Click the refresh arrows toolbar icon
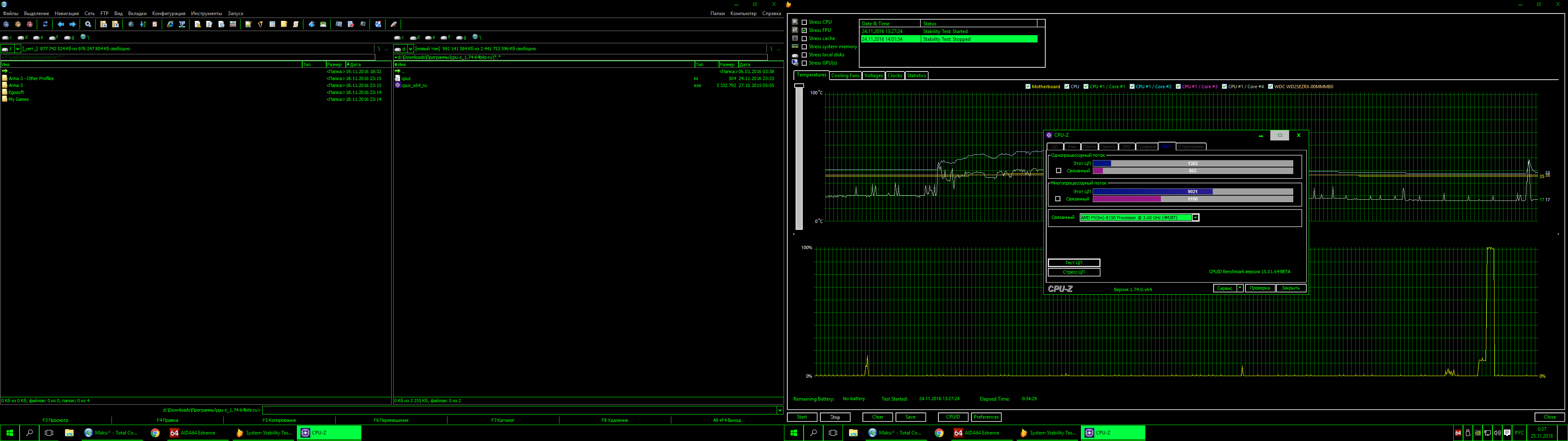This screenshot has width=1568, height=441. (45, 24)
